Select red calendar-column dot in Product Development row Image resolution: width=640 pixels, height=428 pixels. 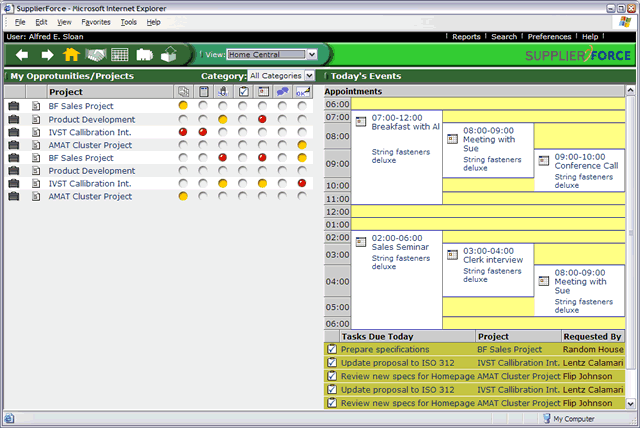coord(262,119)
